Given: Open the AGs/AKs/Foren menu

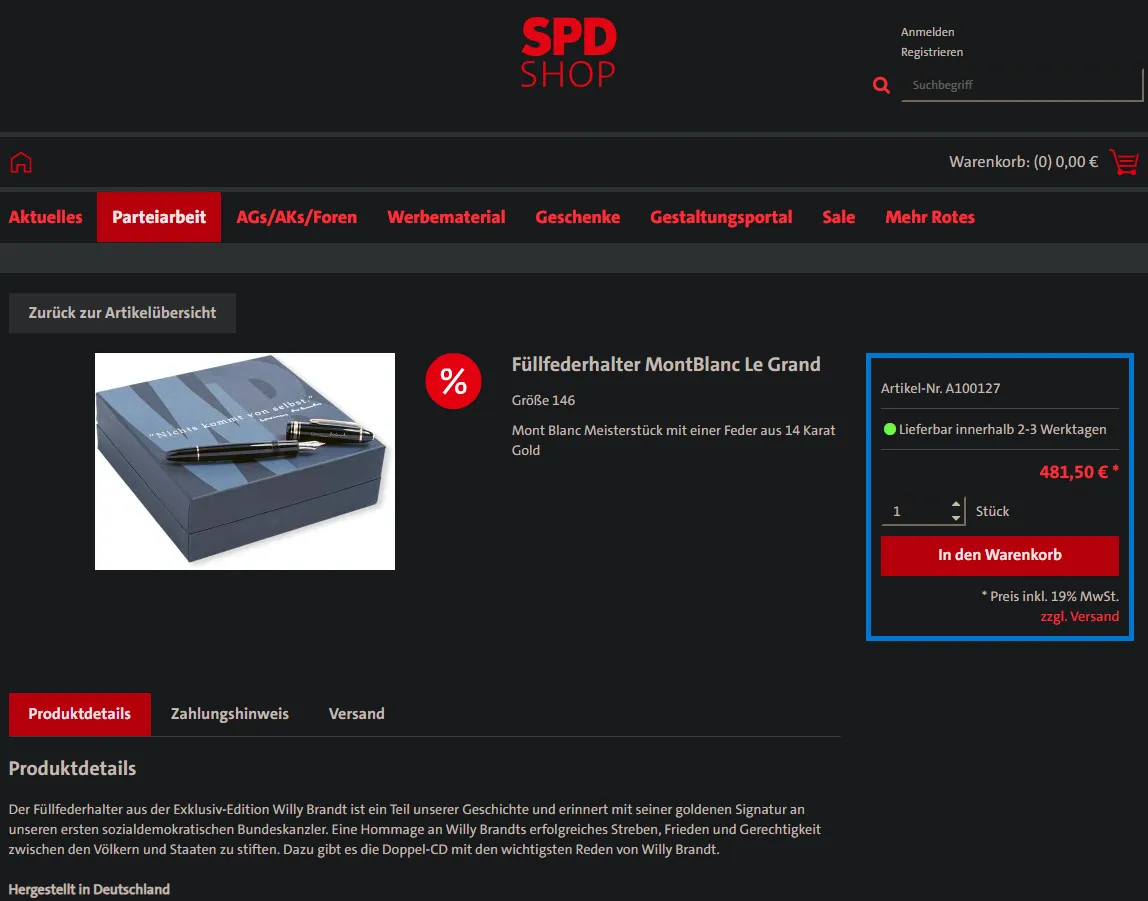Looking at the screenshot, I should [x=297, y=217].
